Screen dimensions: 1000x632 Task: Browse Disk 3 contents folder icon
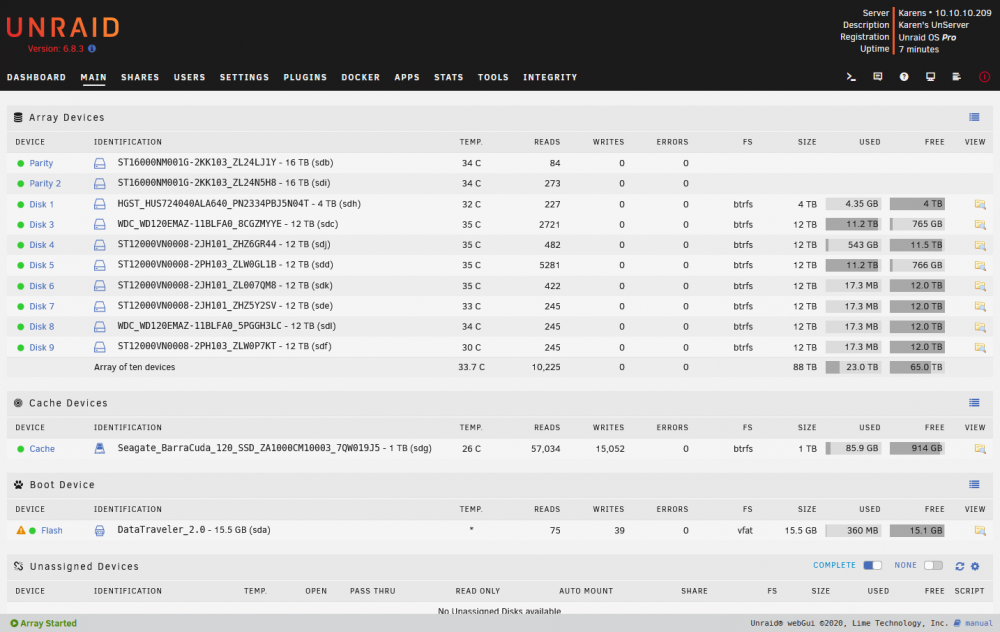click(980, 224)
